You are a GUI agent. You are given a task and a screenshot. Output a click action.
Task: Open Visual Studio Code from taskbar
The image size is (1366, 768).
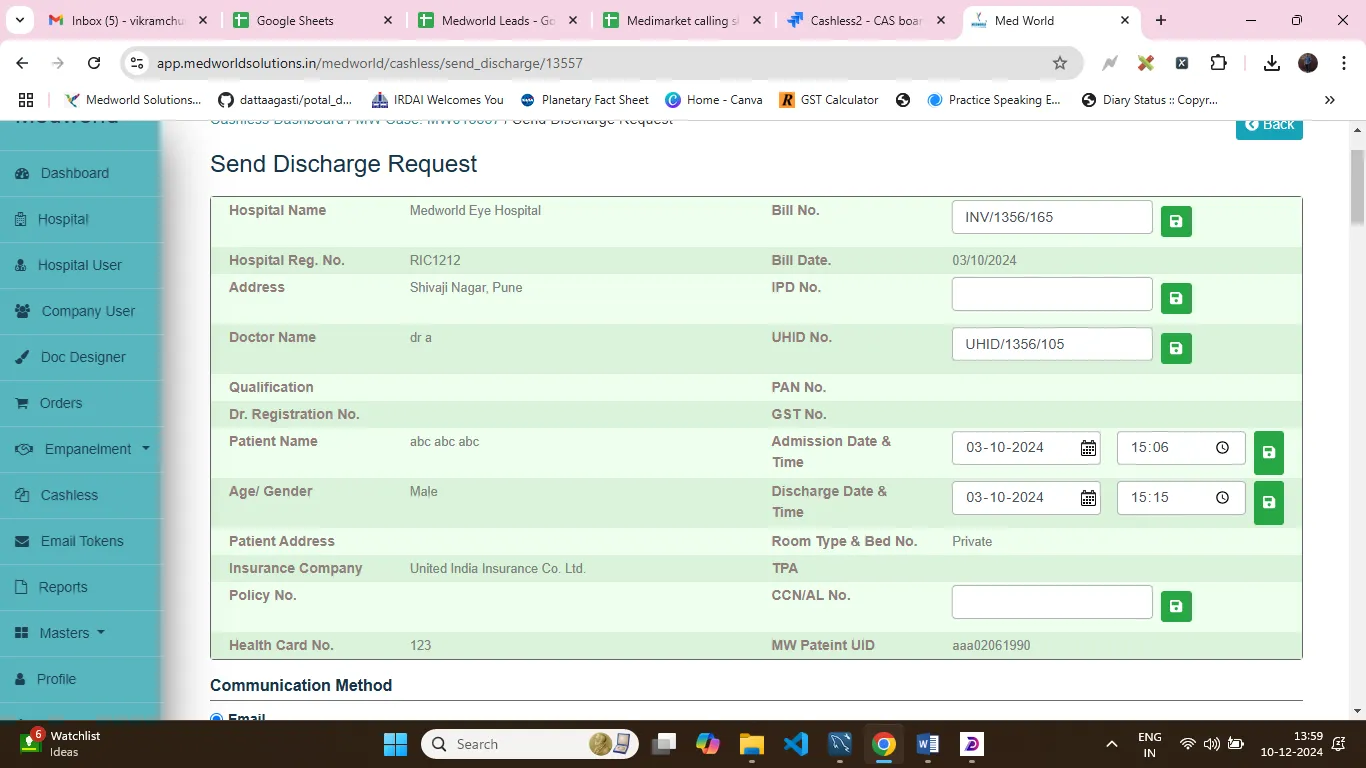[796, 744]
